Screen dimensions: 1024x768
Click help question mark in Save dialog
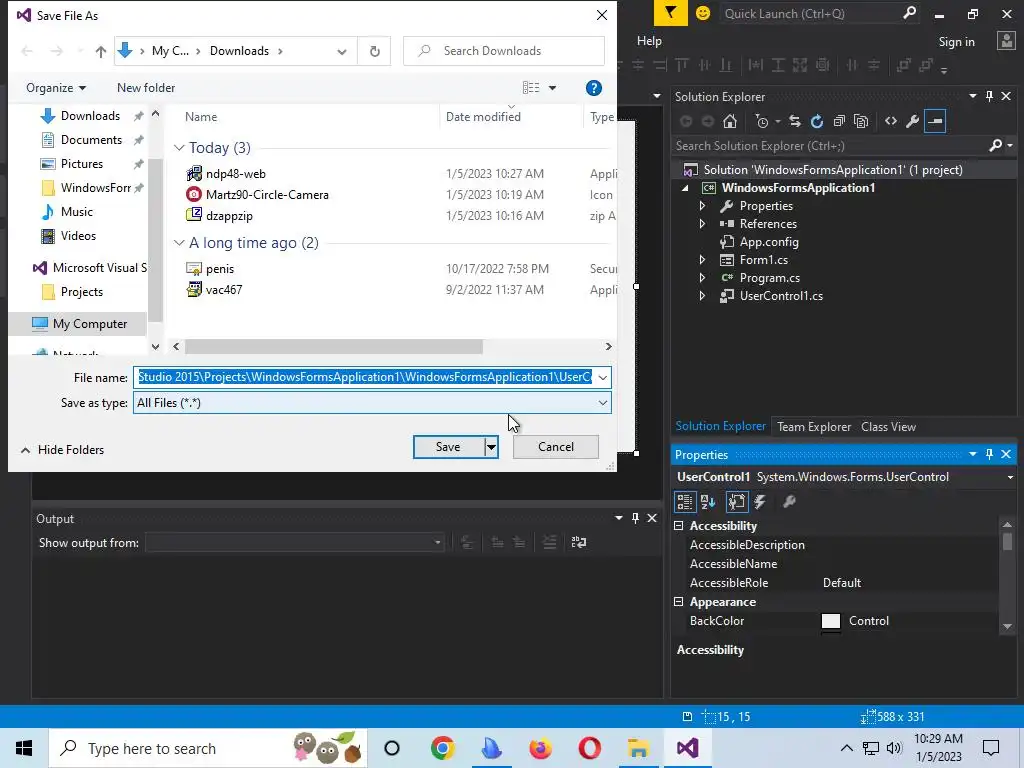tap(594, 88)
